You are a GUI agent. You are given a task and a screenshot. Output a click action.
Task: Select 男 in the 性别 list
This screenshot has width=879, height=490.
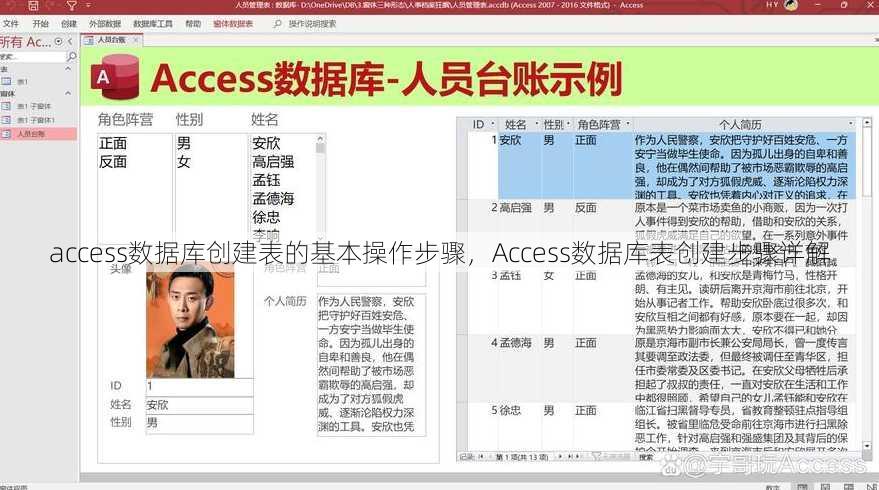point(184,144)
